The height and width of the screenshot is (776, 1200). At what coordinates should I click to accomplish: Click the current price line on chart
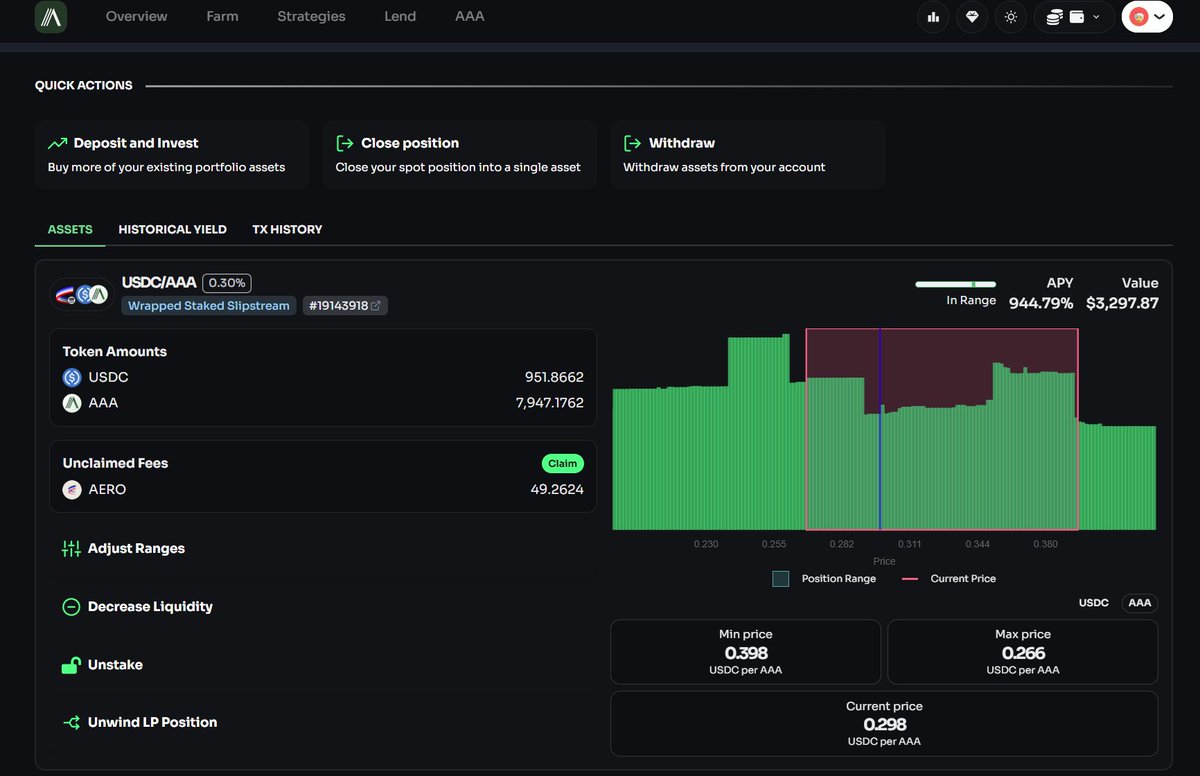(x=880, y=428)
